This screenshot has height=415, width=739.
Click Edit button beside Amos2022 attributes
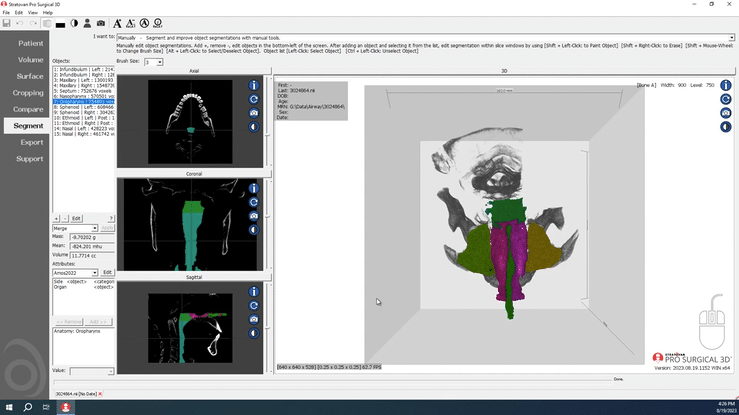(x=108, y=272)
